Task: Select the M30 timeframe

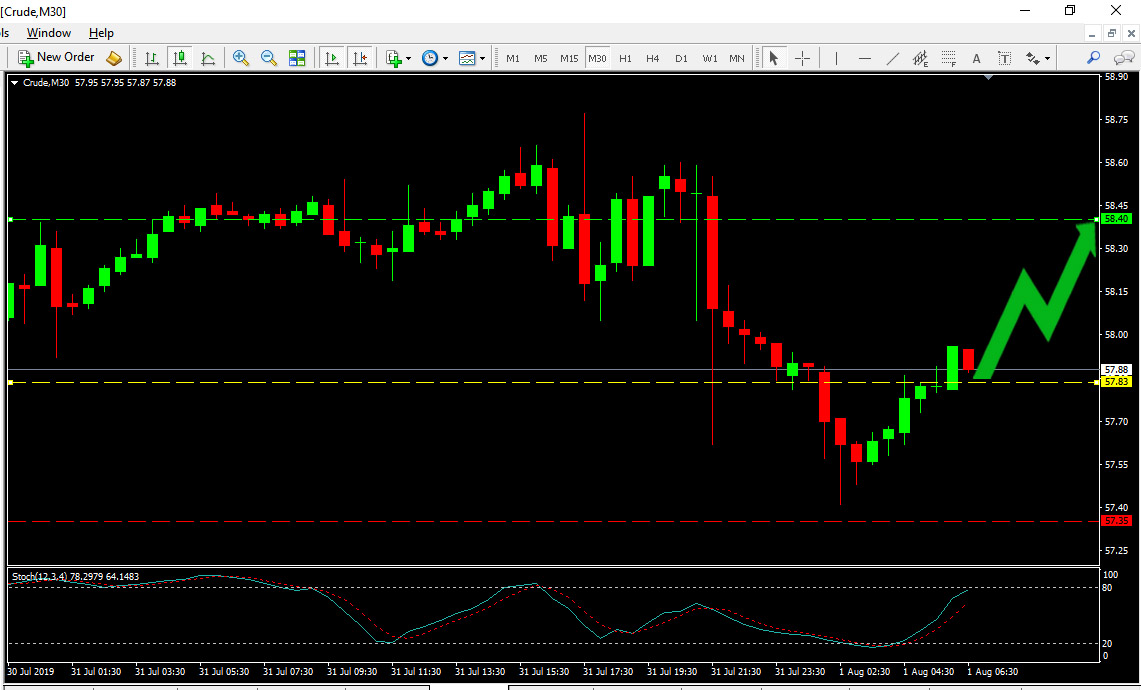Action: [597, 58]
